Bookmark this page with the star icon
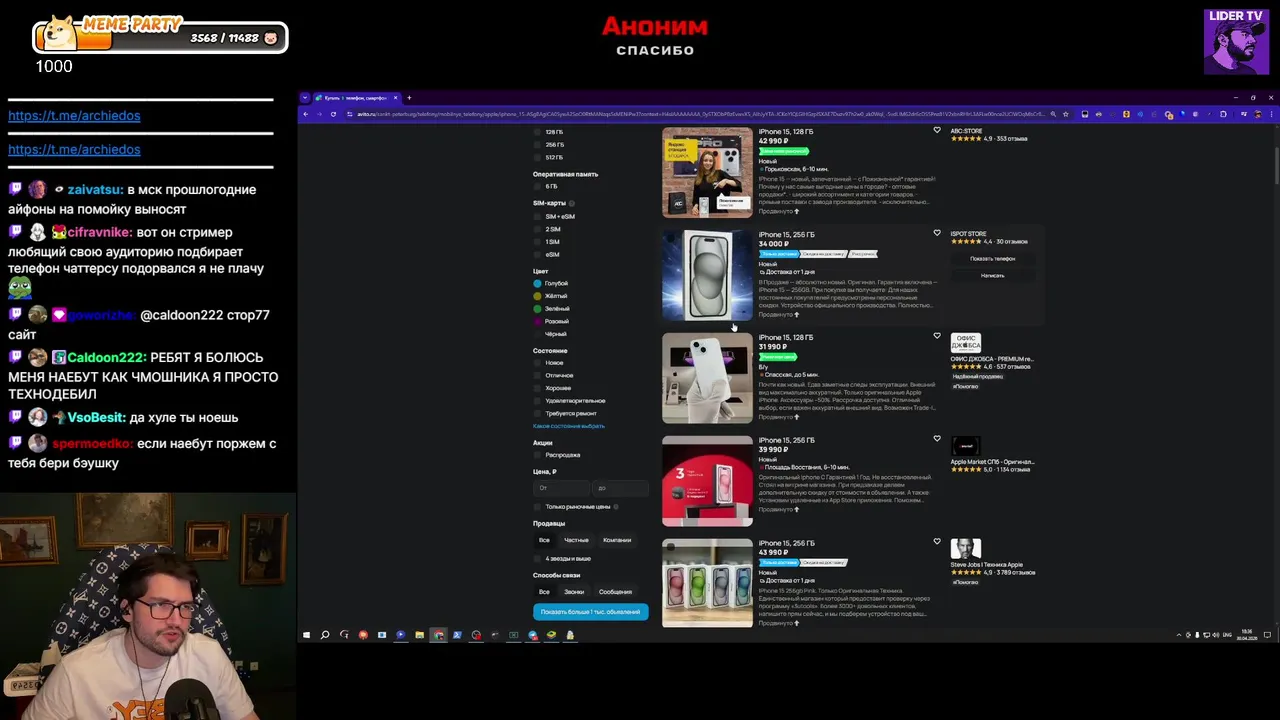The height and width of the screenshot is (720, 1280). tap(1066, 114)
